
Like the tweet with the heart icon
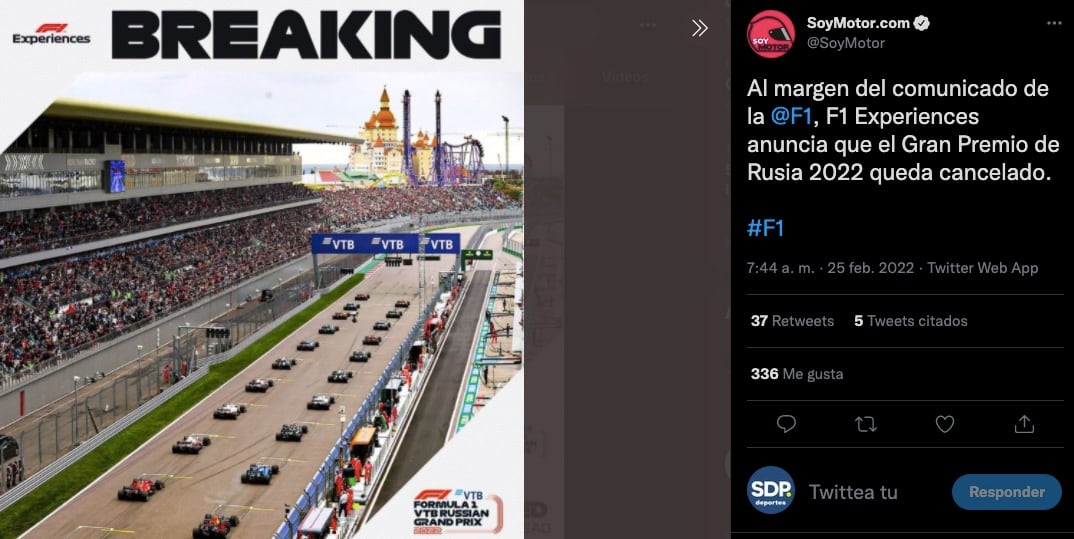pyautogui.click(x=945, y=425)
